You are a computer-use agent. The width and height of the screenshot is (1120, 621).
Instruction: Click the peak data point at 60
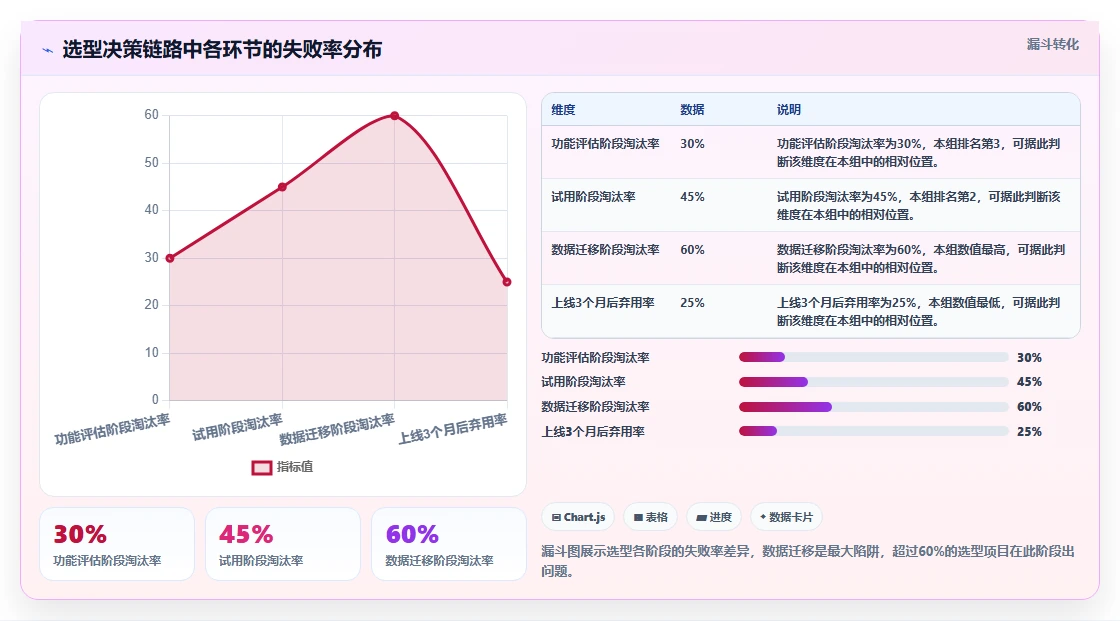coord(394,115)
